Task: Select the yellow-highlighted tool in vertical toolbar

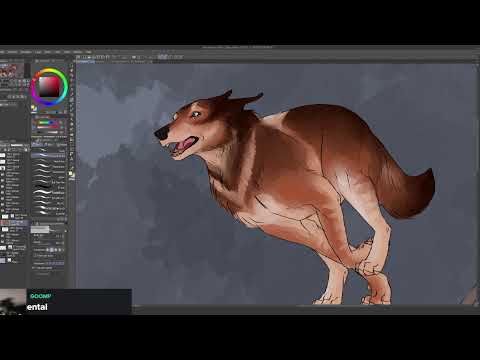Action: pyautogui.click(x=71, y=174)
